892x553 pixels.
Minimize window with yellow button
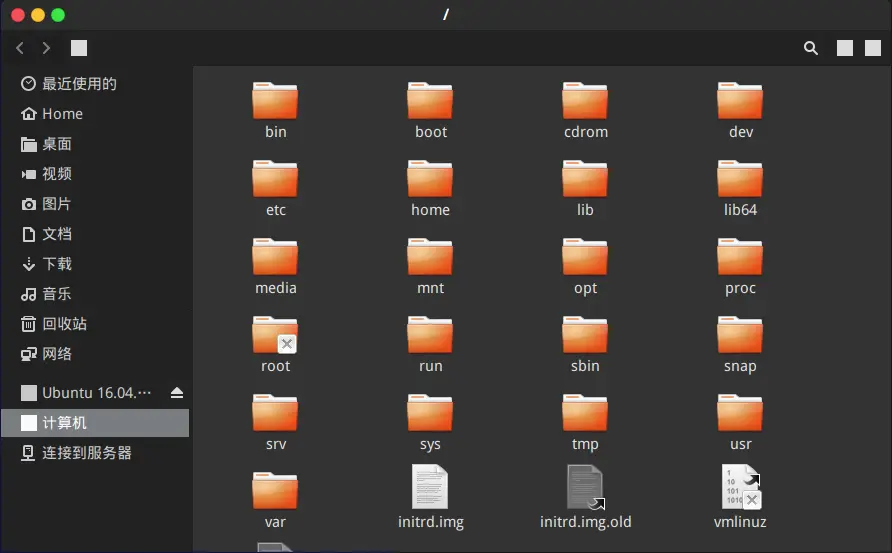[38, 15]
